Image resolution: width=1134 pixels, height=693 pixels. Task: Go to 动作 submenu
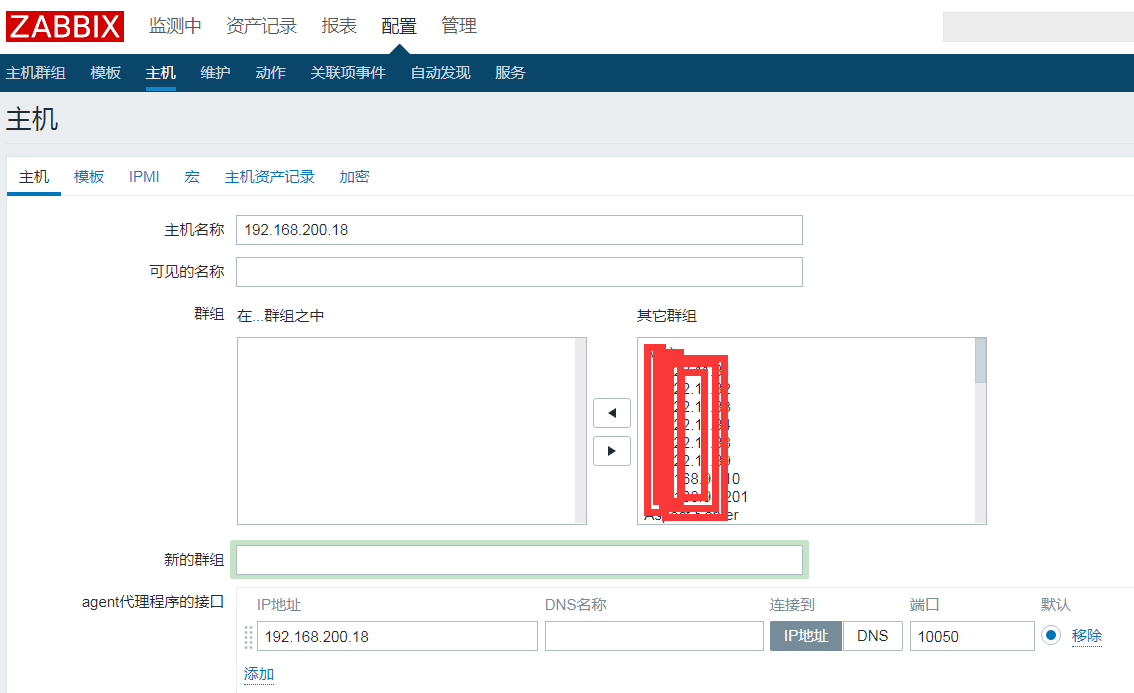click(270, 72)
